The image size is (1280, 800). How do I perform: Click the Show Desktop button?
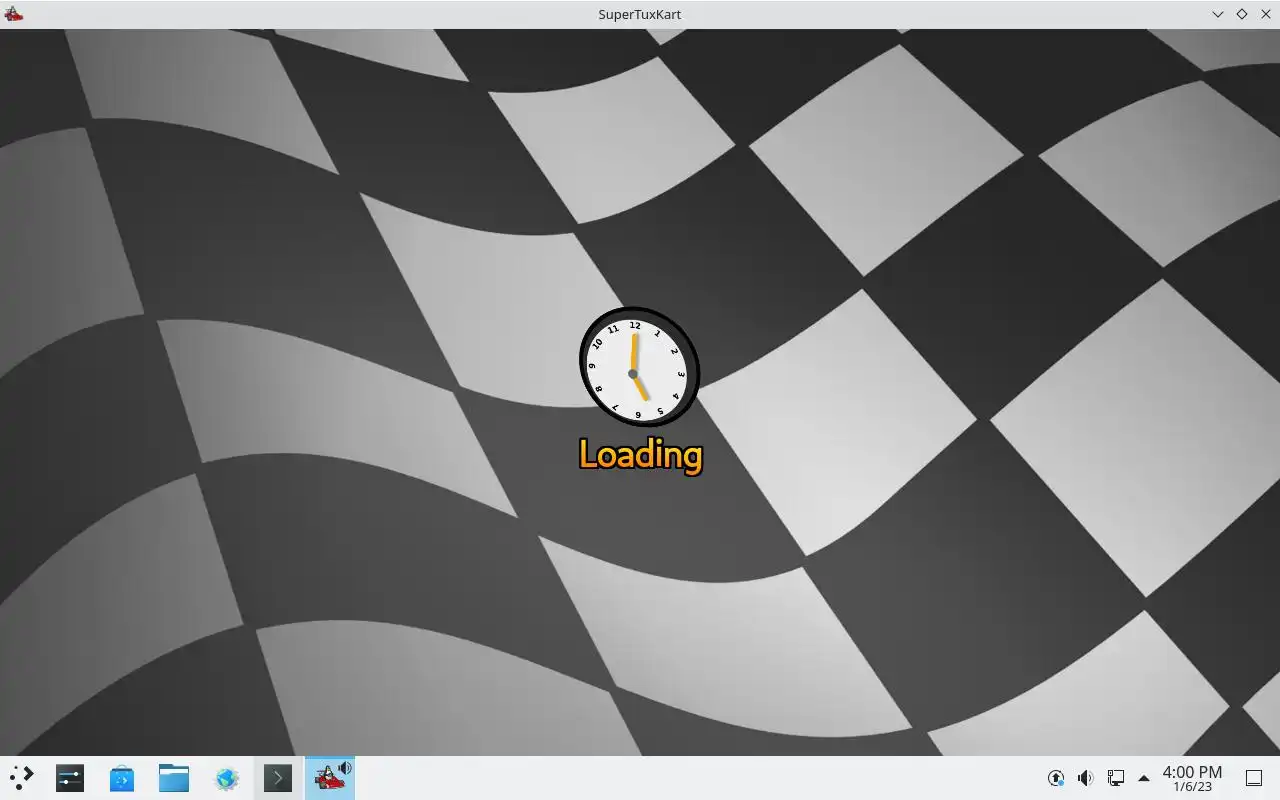click(1254, 778)
